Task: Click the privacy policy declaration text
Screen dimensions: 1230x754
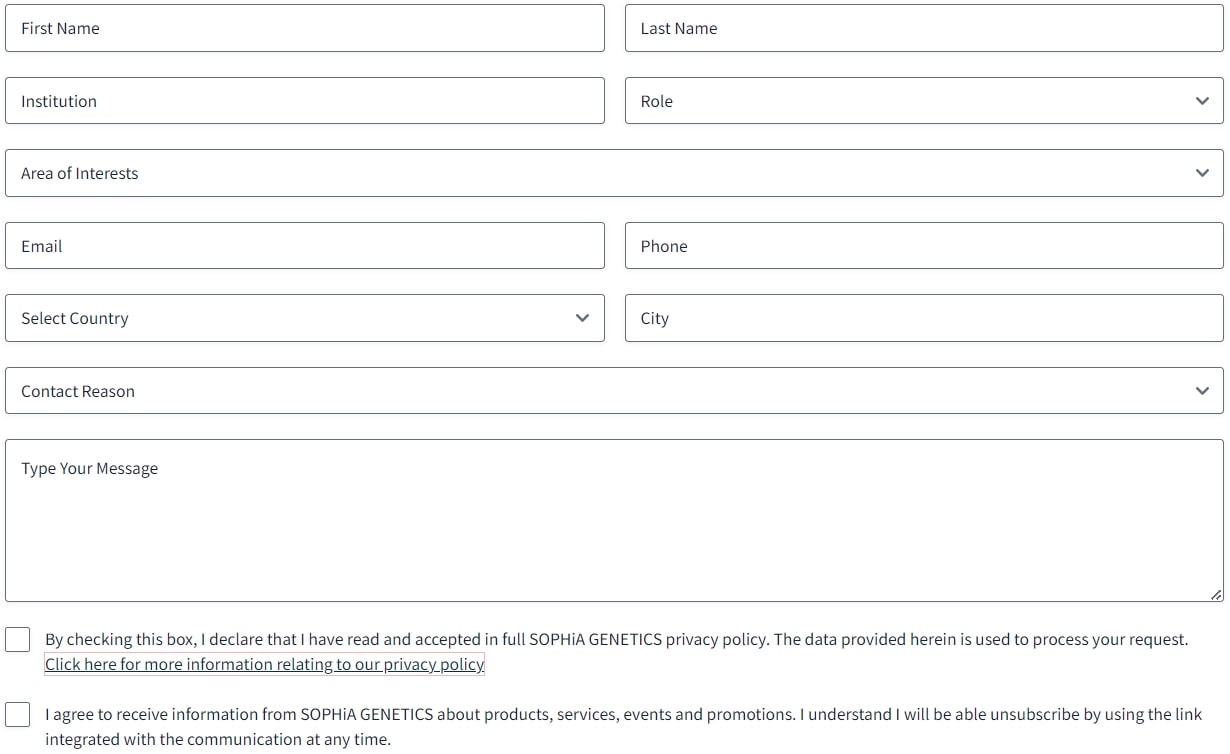Action: click(x=616, y=640)
